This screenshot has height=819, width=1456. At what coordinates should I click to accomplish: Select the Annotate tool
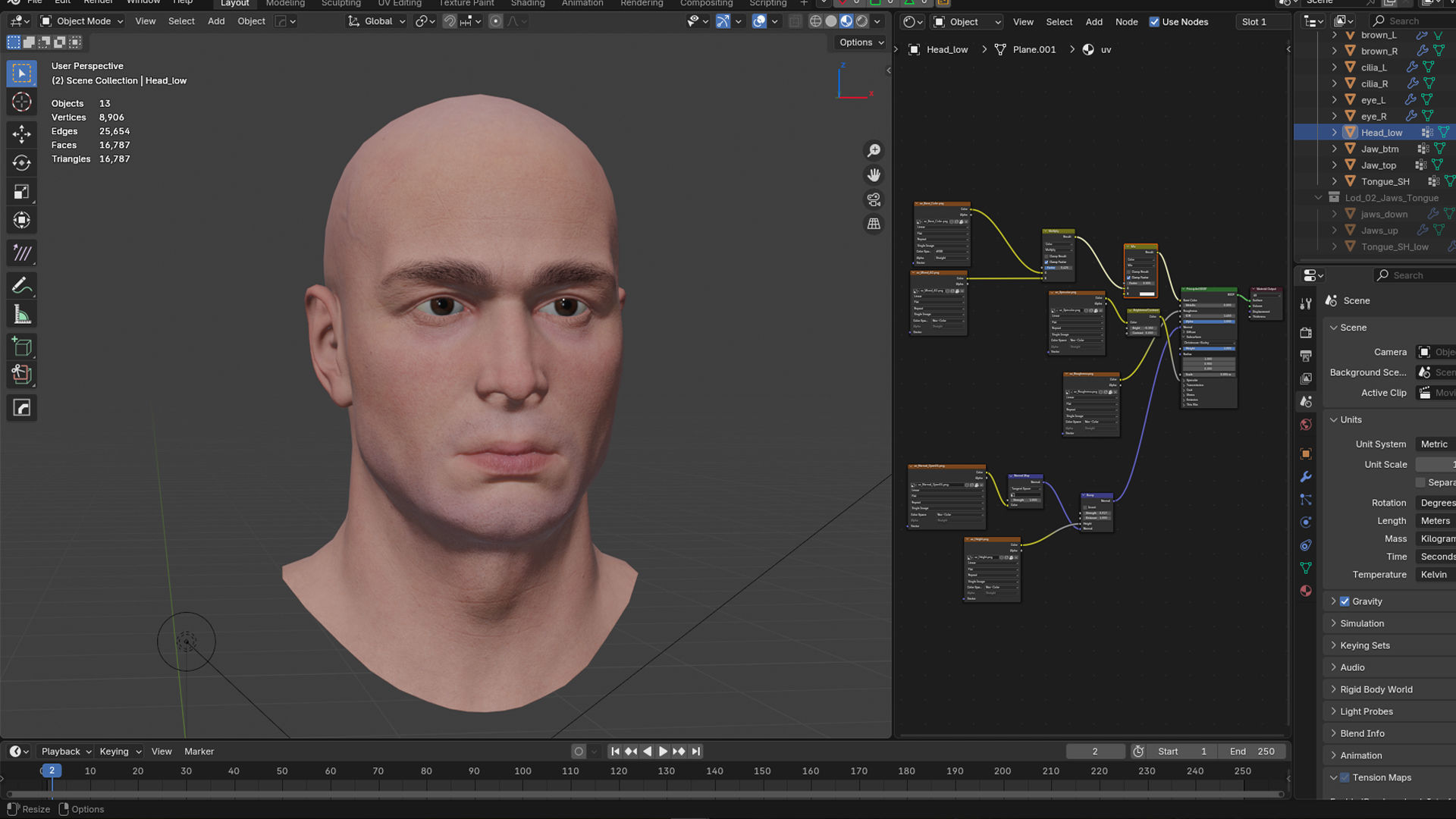22,286
